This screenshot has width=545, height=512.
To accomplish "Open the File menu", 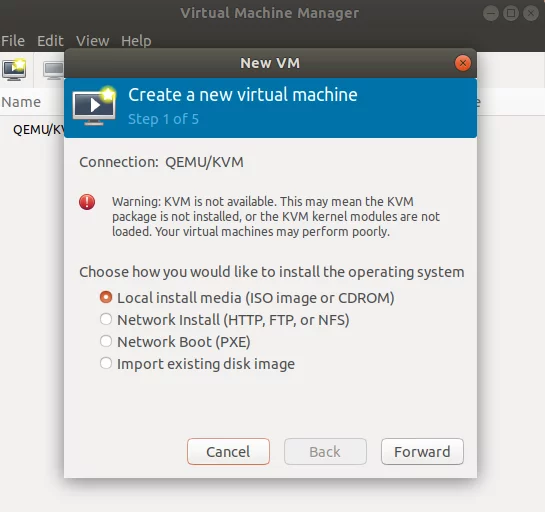I will coord(13,41).
